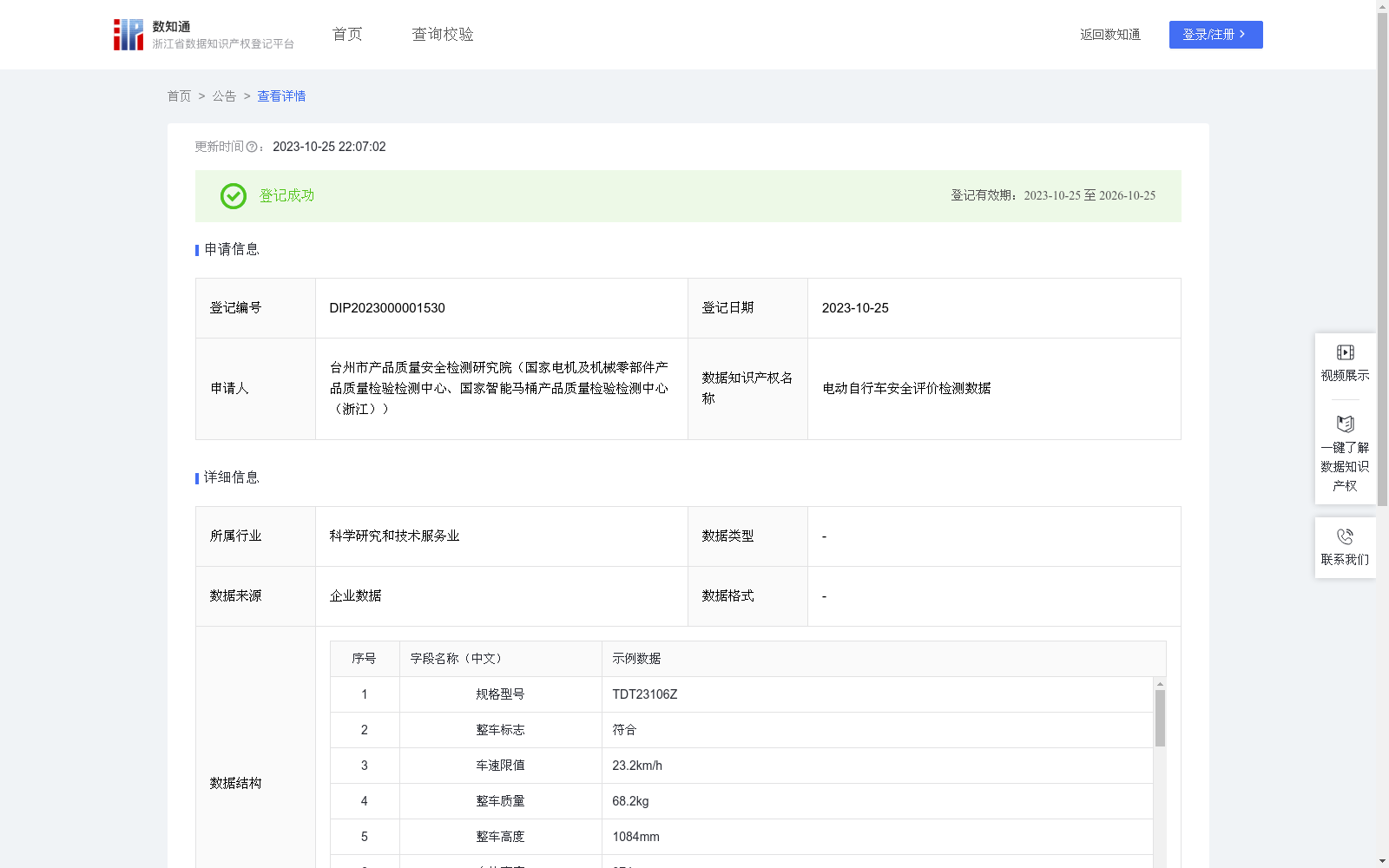Go to 公告 in breadcrumb
The width and height of the screenshot is (1389, 868).
[x=224, y=96]
